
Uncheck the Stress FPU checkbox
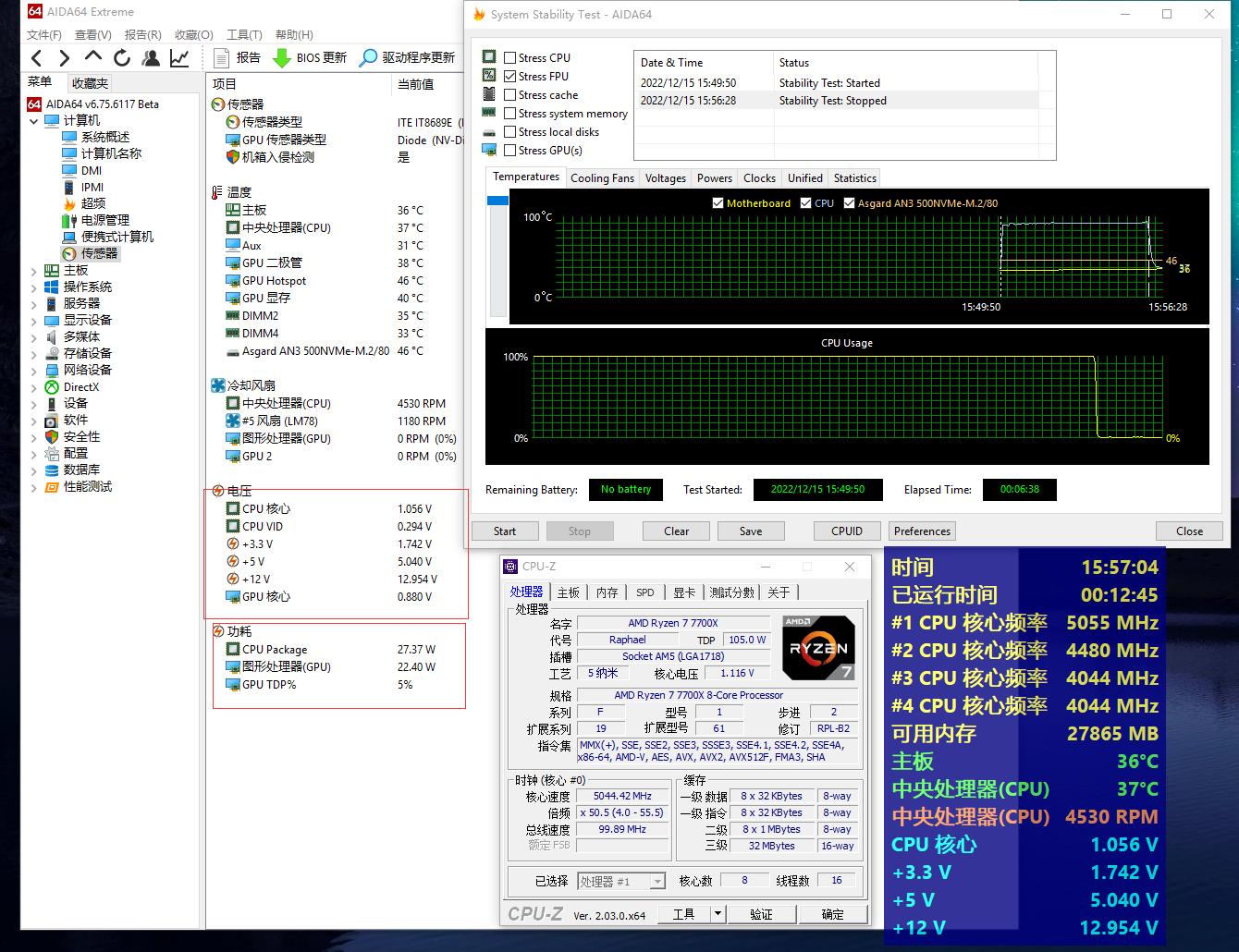(x=509, y=76)
